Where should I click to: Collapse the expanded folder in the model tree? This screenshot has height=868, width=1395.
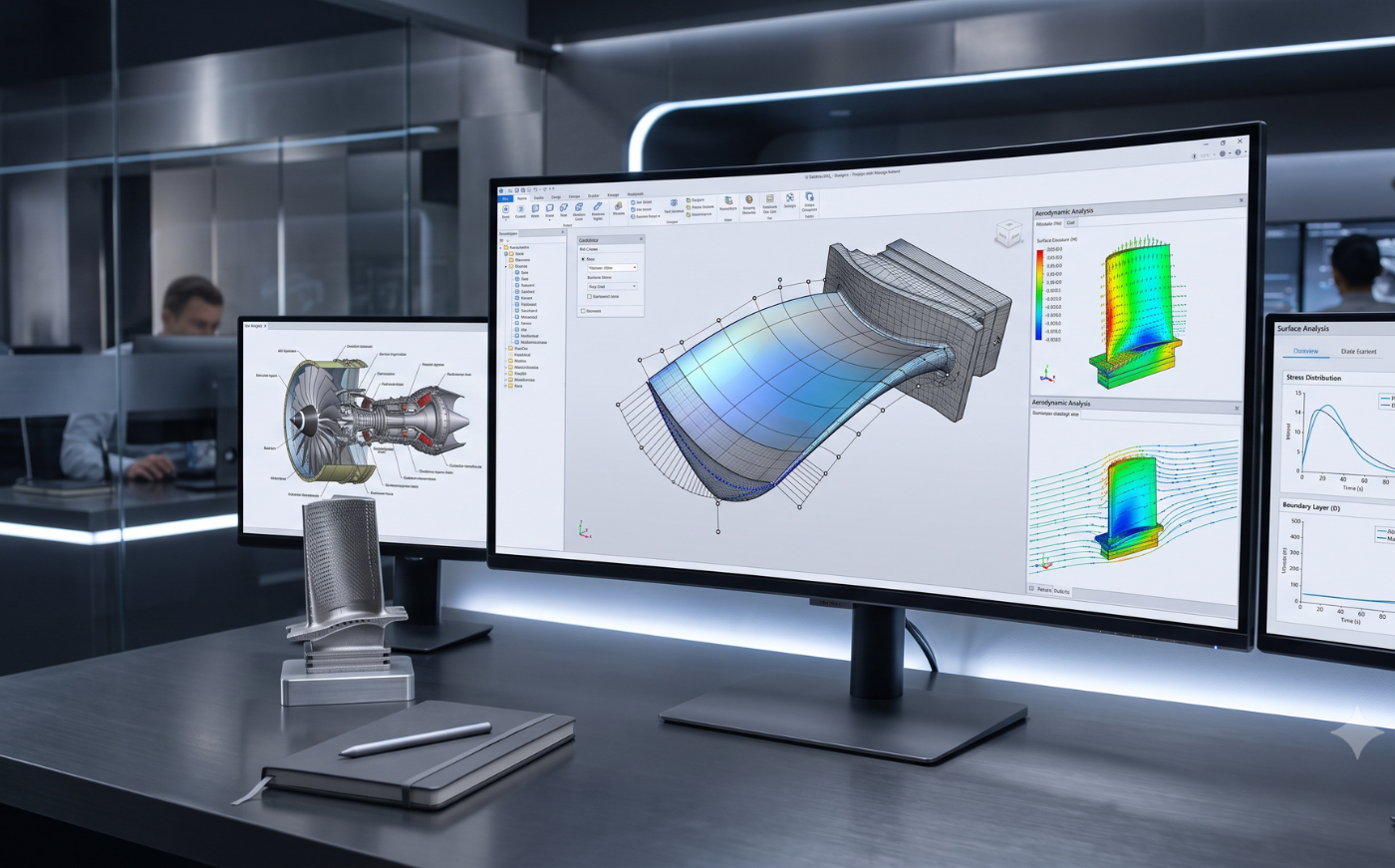point(505,266)
